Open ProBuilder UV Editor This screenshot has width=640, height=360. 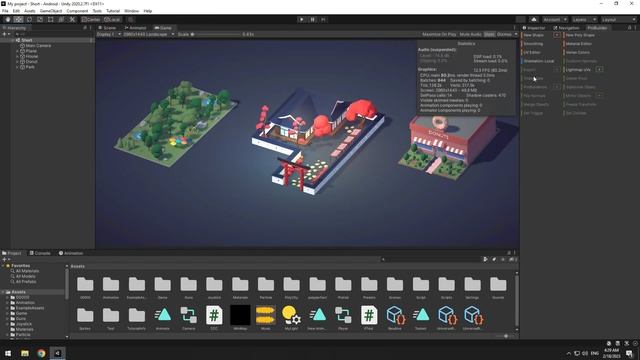point(532,52)
